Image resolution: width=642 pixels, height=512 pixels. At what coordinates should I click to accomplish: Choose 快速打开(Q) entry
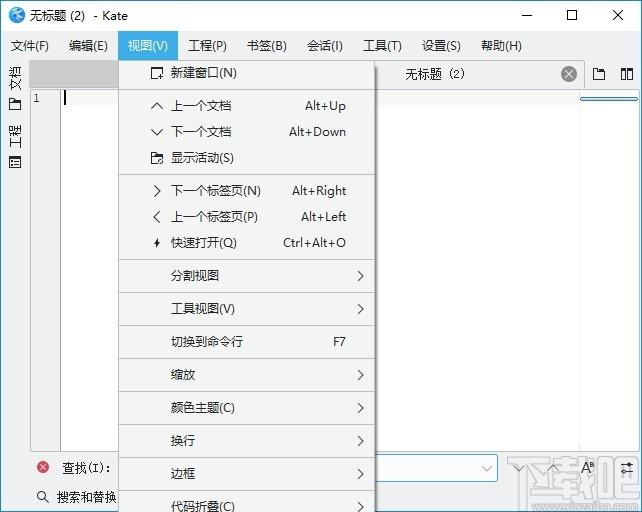246,243
